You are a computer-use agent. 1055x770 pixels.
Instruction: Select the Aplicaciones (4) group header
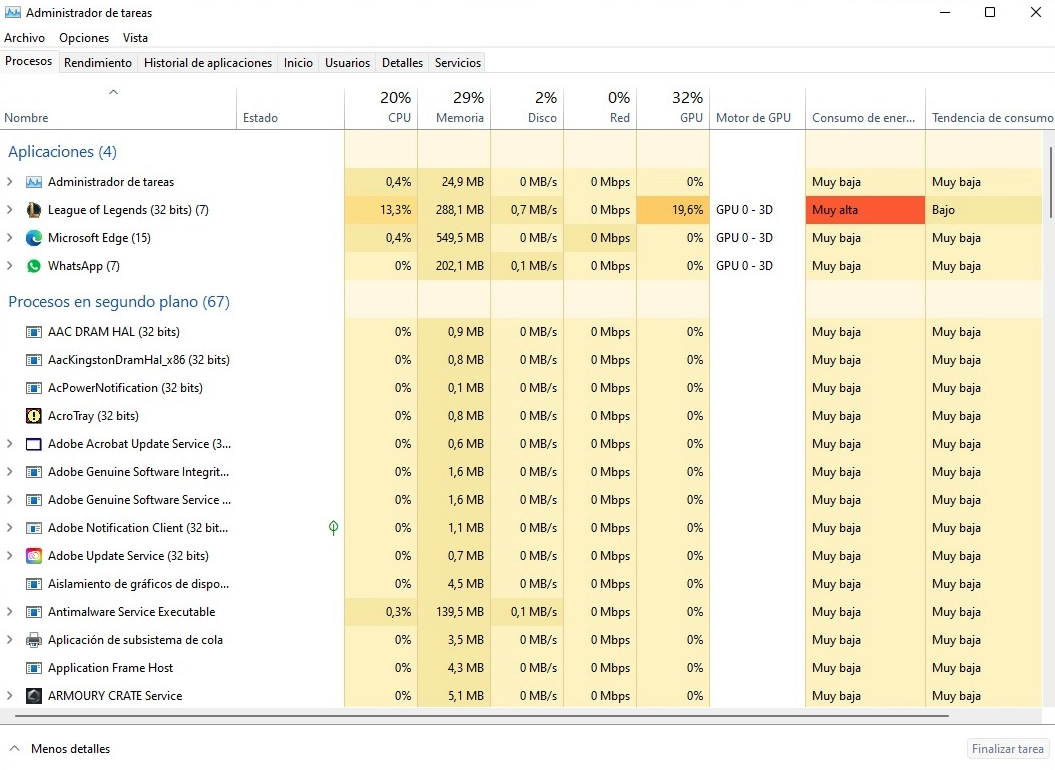[x=62, y=151]
